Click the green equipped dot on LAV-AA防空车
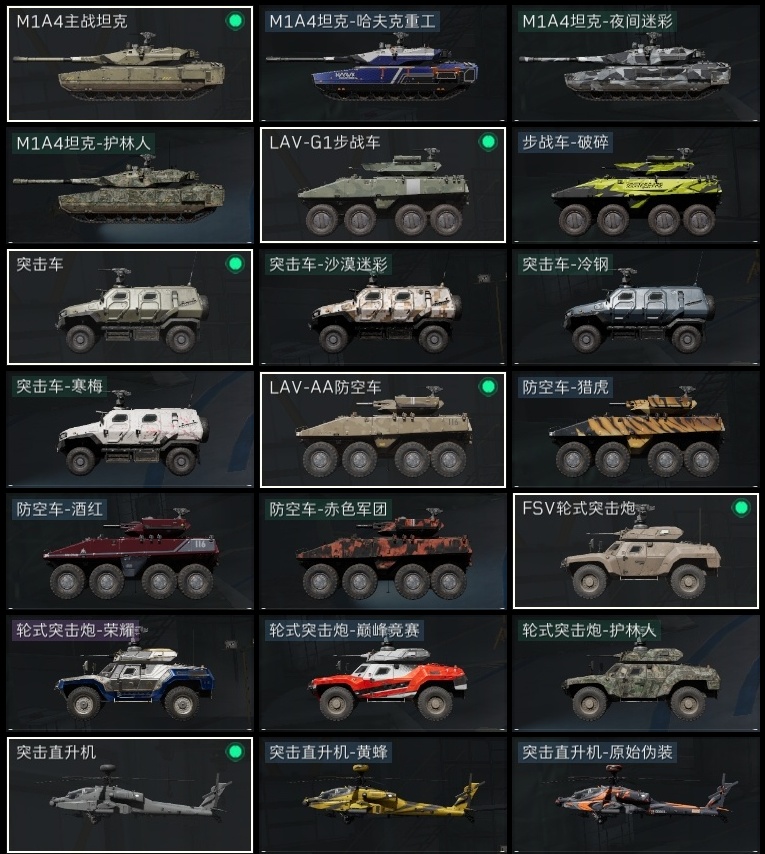Image resolution: width=765 pixels, height=854 pixels. pyautogui.click(x=488, y=387)
